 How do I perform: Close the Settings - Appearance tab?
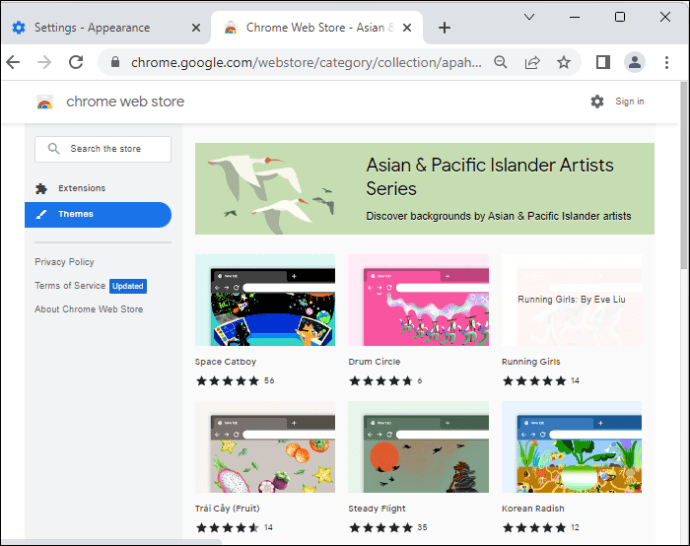coord(196,28)
